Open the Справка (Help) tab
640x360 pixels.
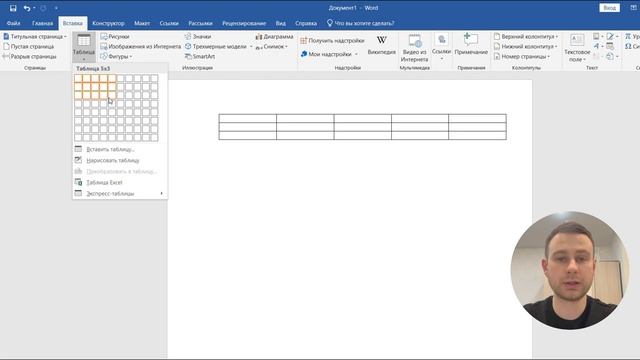306,23
